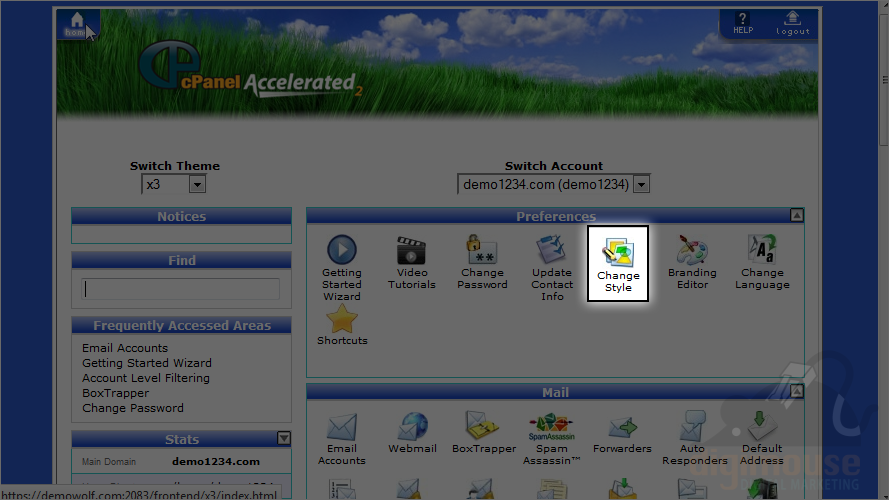This screenshot has height=500, width=889.
Task: Go to cPanel home icon
Action: pos(77,24)
